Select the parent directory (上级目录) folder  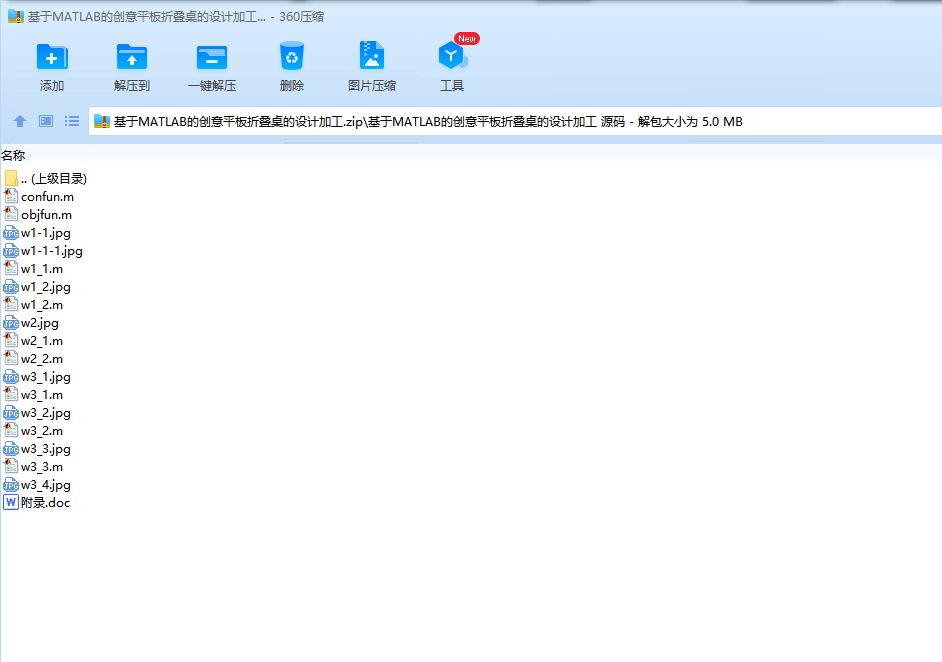(46, 178)
